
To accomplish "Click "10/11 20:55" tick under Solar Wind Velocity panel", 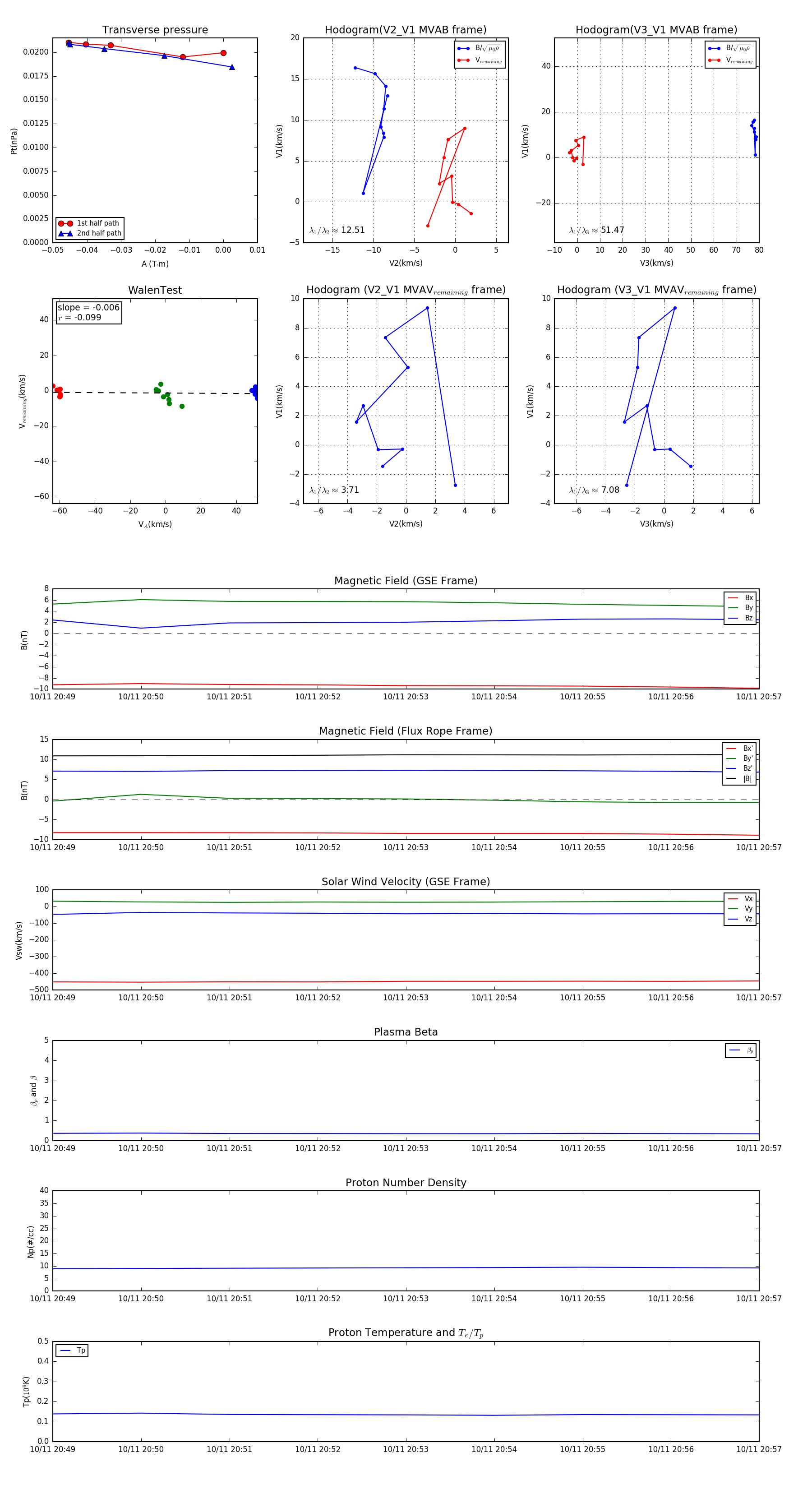I will 582,997.
